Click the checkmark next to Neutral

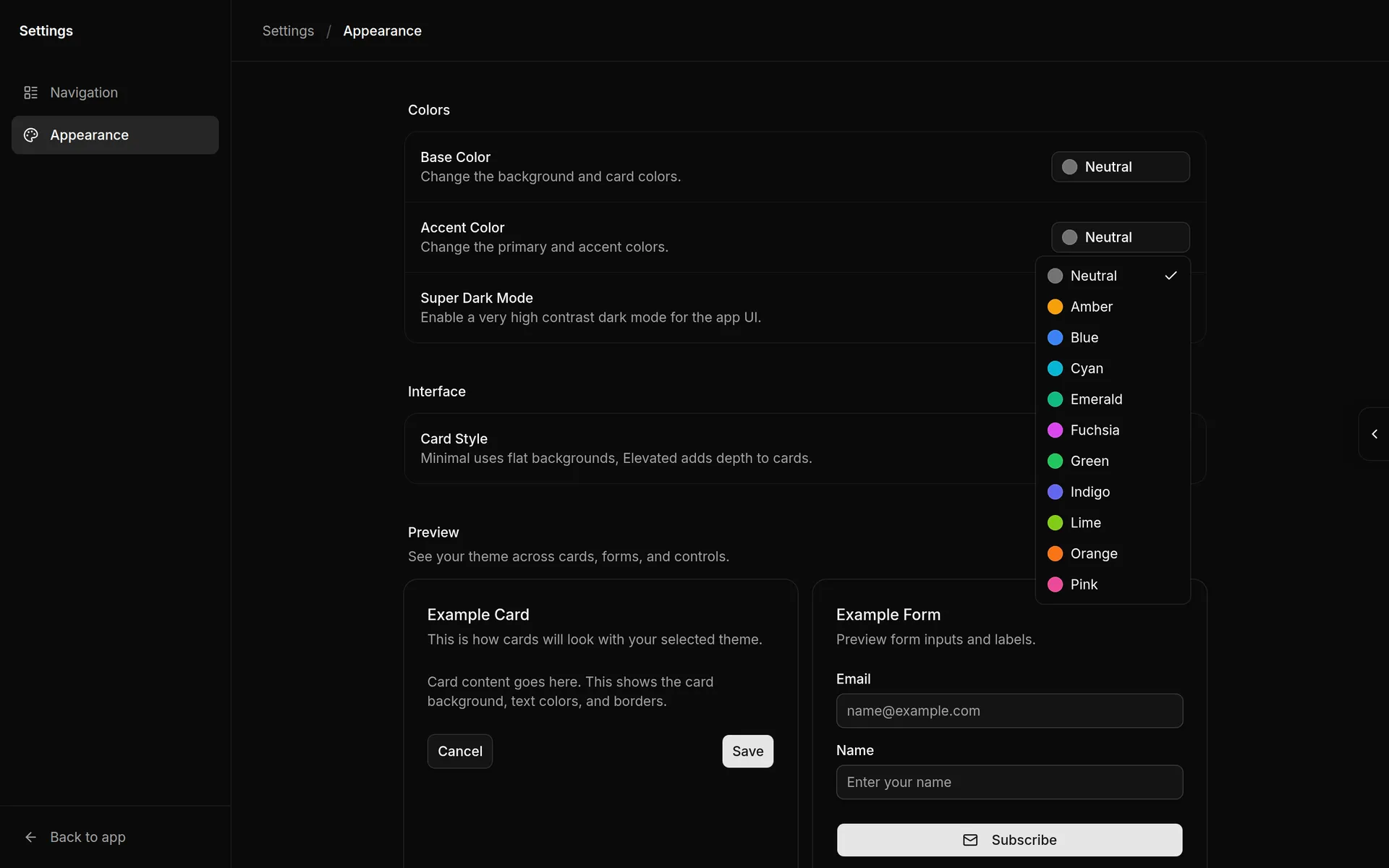coord(1171,276)
